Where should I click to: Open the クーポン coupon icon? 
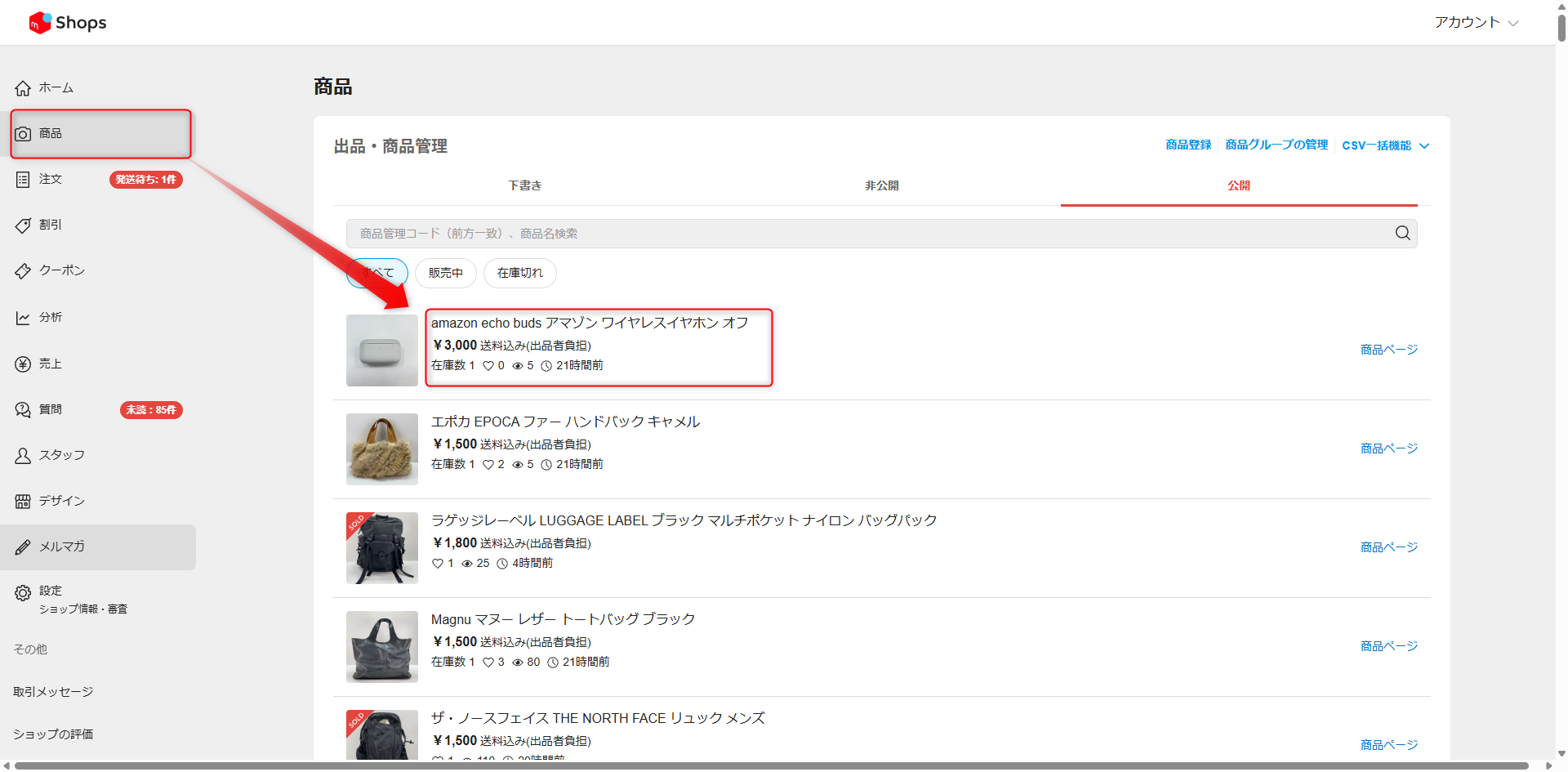click(x=23, y=271)
